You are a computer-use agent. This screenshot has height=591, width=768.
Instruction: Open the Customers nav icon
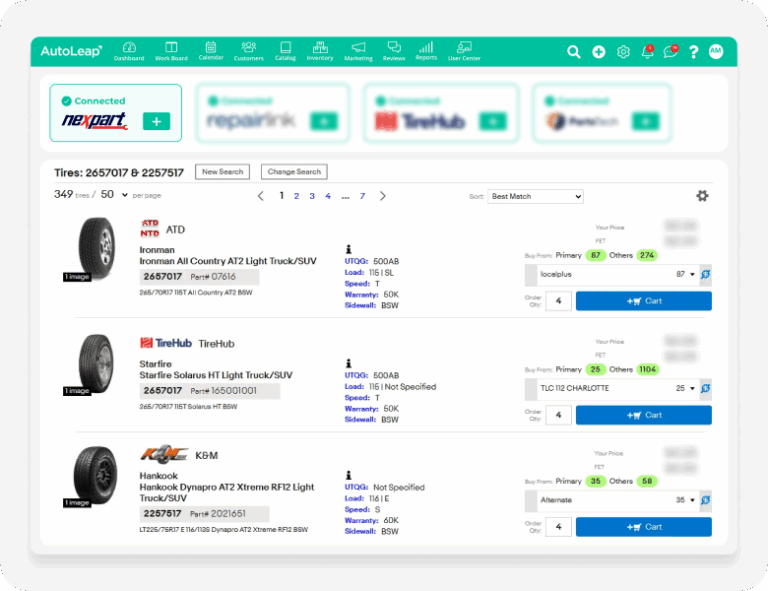(x=248, y=51)
